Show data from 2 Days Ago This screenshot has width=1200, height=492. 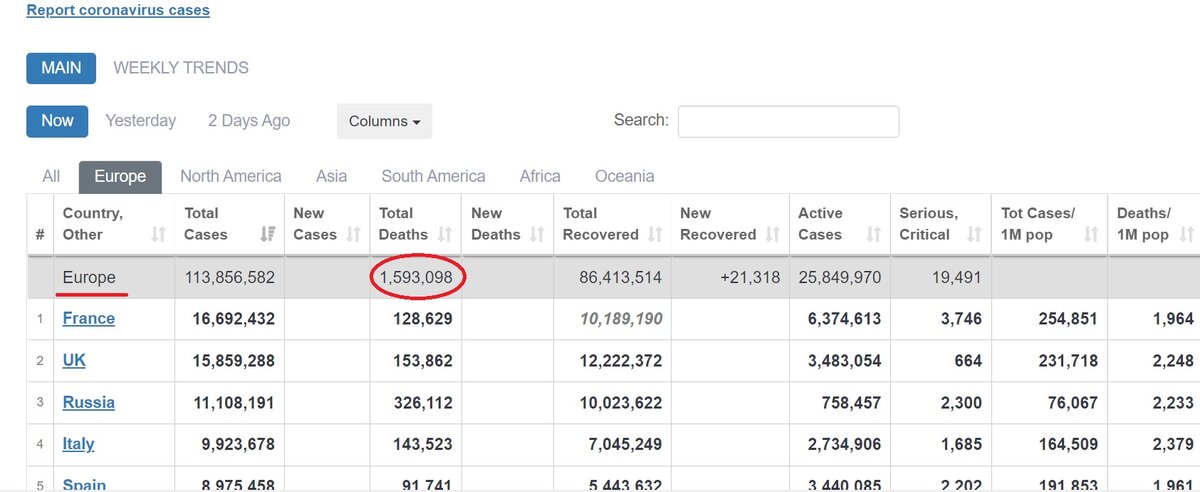[x=249, y=121]
